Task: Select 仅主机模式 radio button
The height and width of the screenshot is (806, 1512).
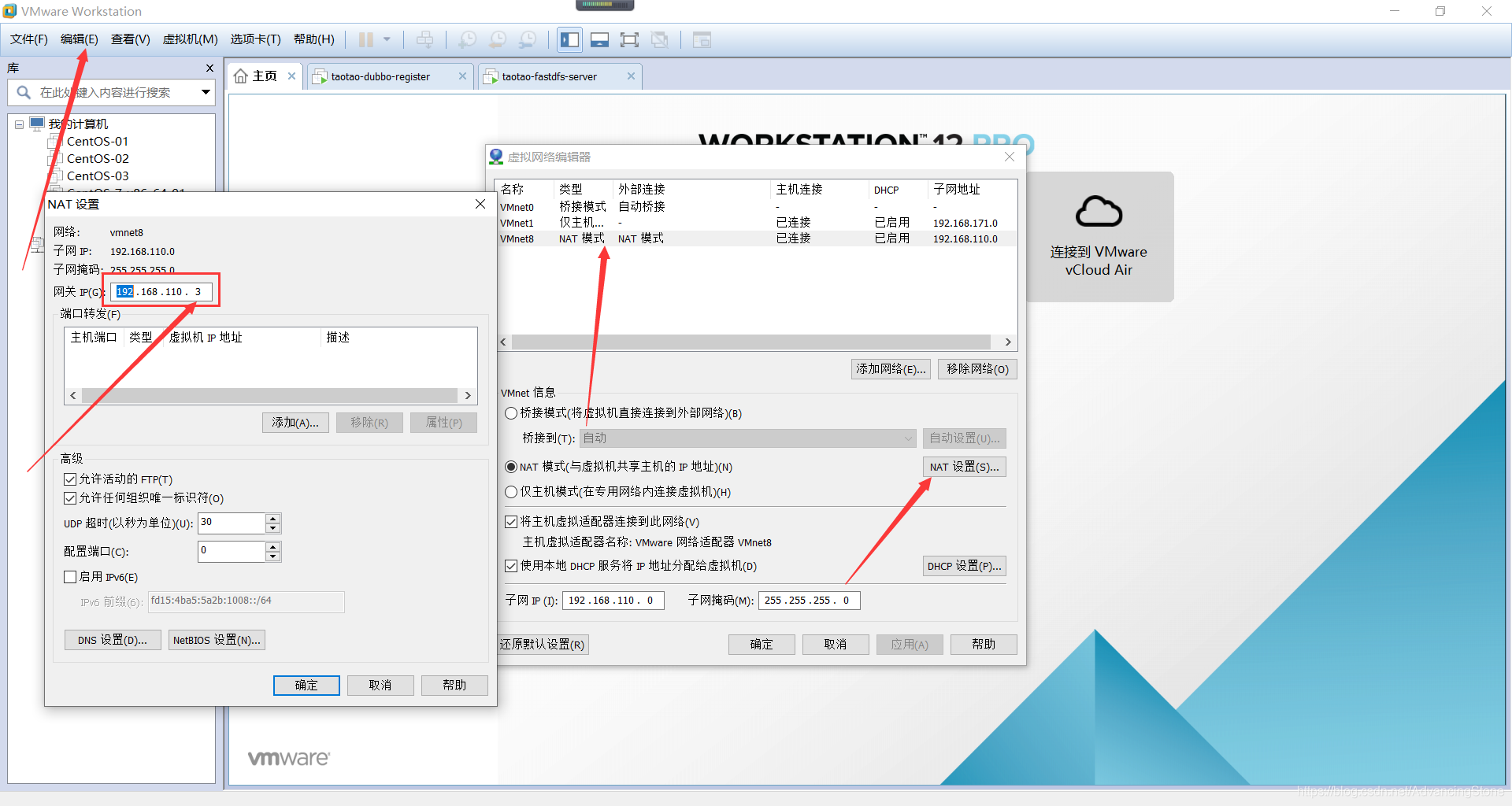Action: [x=511, y=492]
